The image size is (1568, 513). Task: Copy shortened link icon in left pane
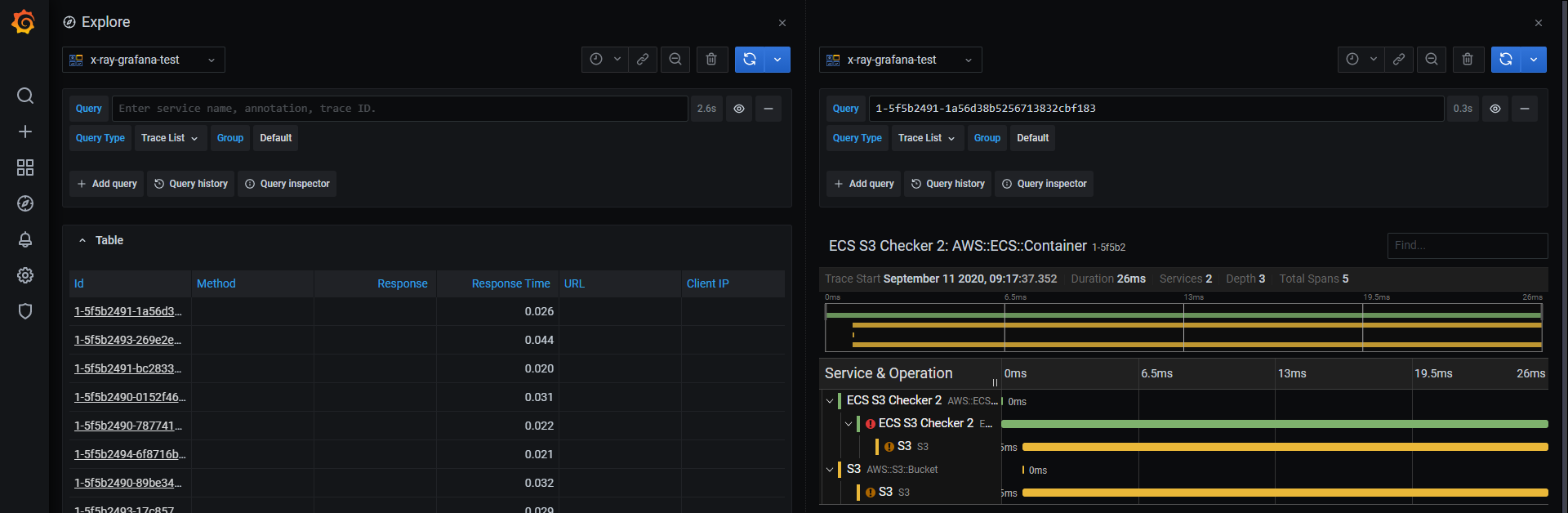[643, 60]
